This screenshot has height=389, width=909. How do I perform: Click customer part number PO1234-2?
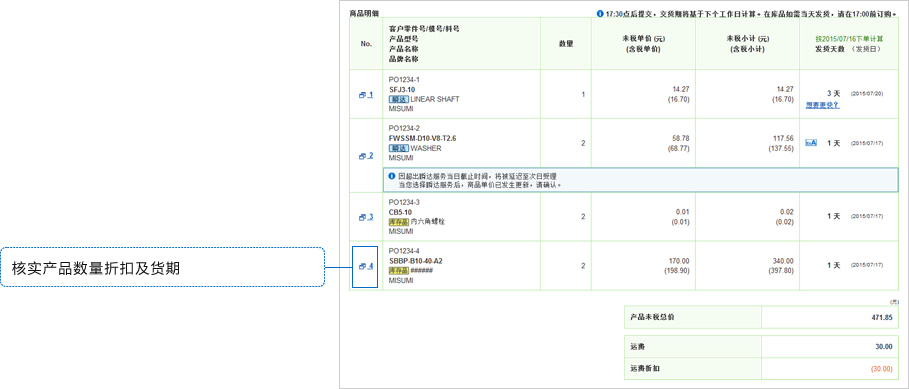(404, 129)
